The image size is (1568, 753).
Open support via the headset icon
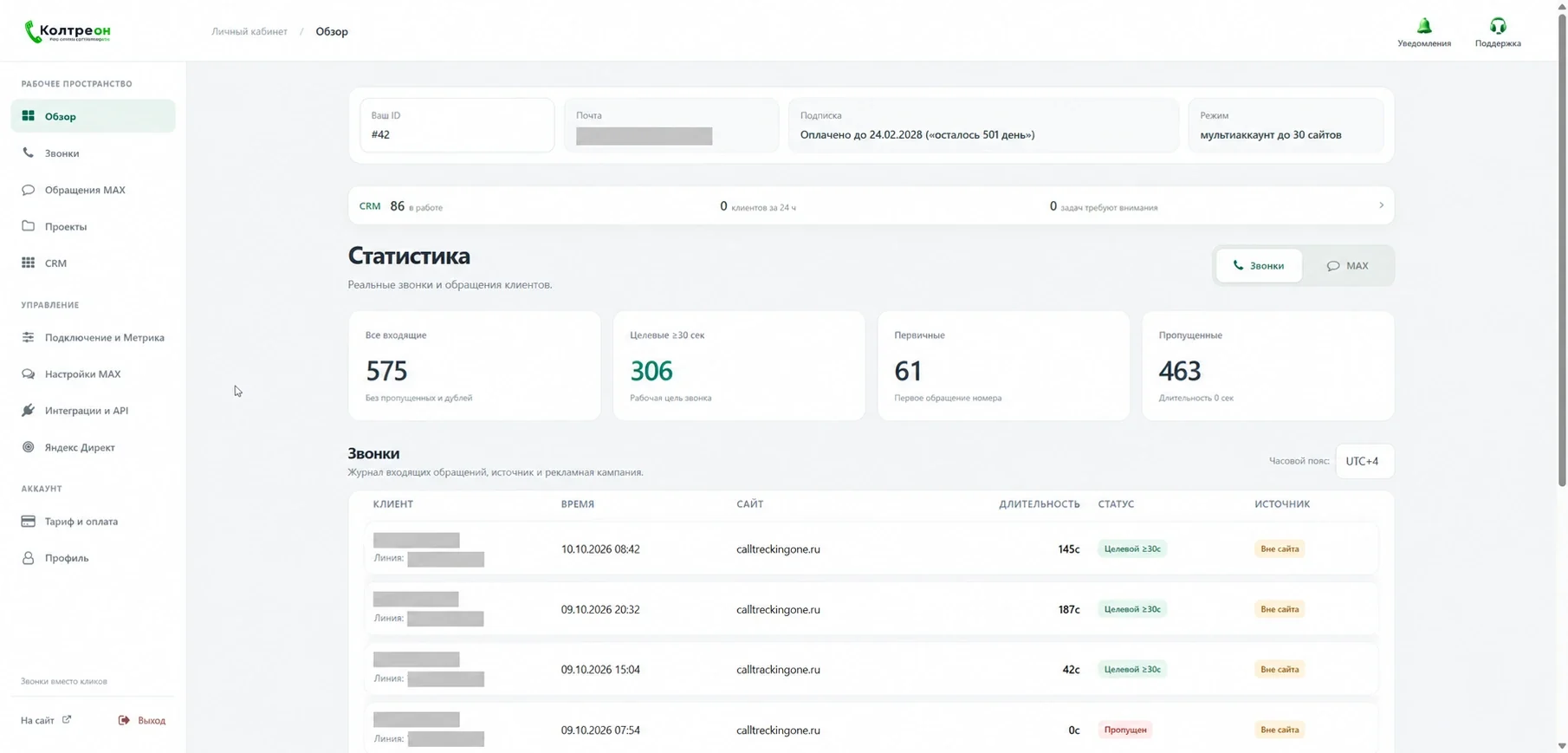[1498, 25]
